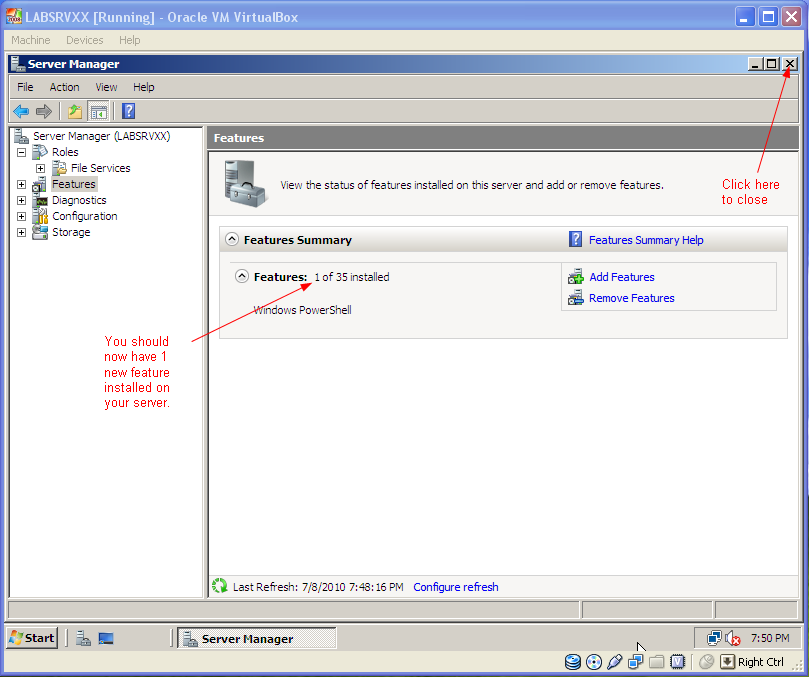Viewport: 809px width, 677px height.
Task: Collapse the Features Summary section chevron
Action: coord(232,239)
